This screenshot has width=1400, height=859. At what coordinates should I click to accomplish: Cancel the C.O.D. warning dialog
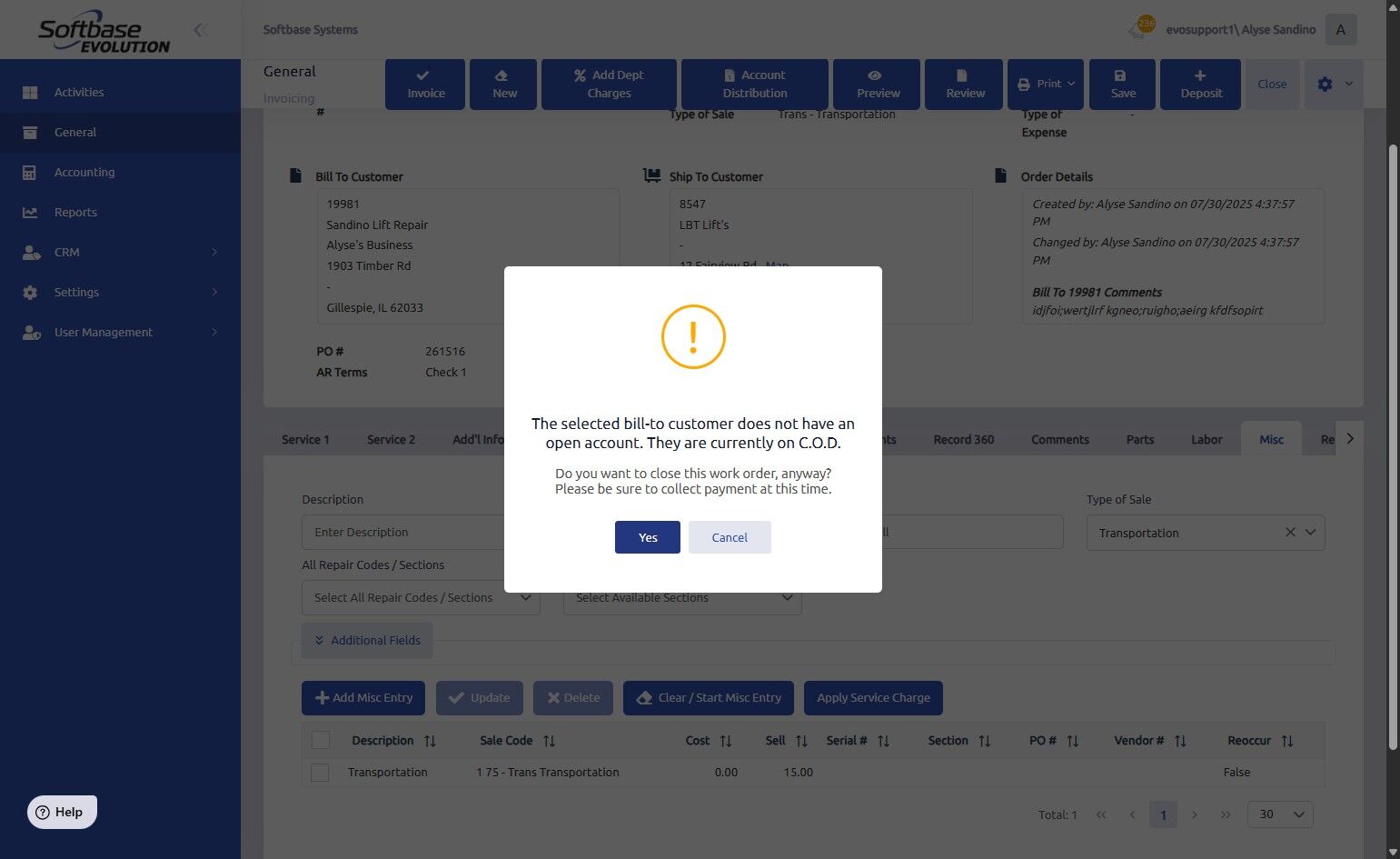[x=729, y=537]
